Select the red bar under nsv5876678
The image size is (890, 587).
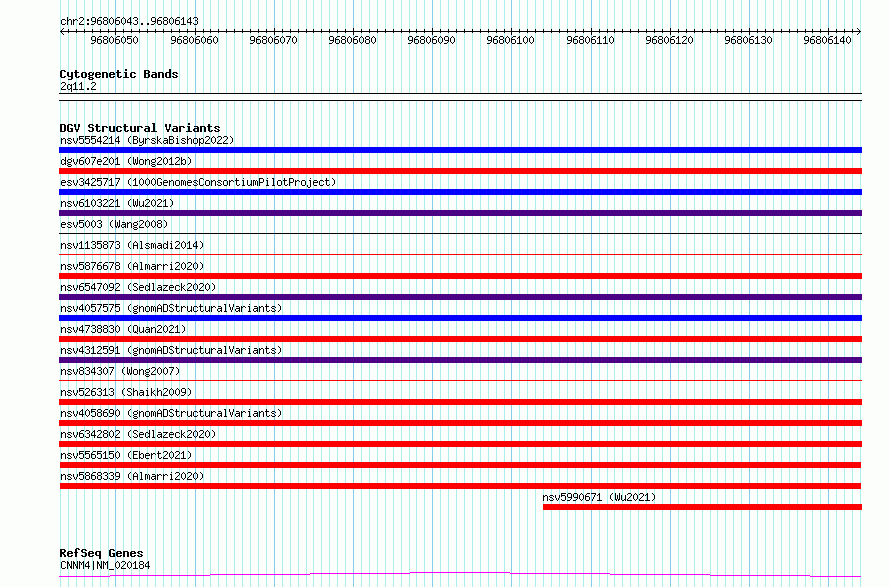[460, 276]
